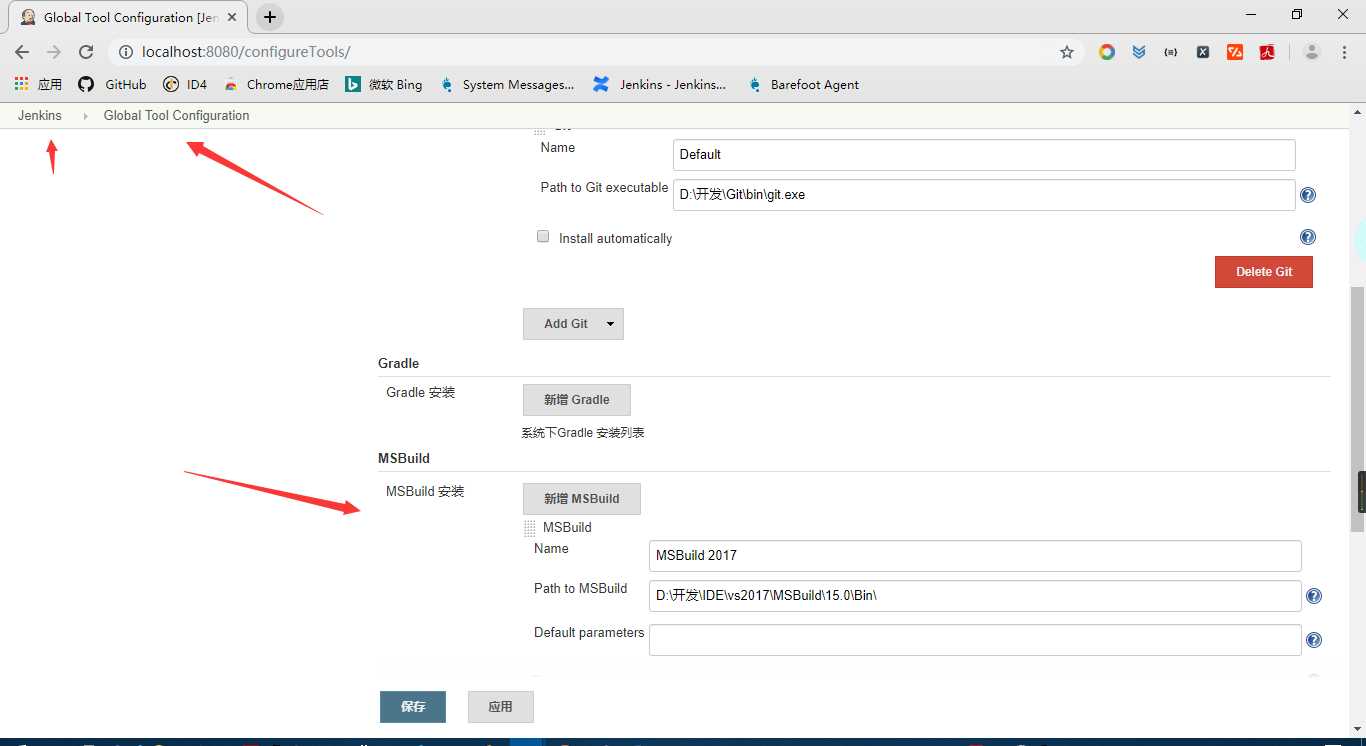Click the Jenkins breadcrumb link
This screenshot has height=746, width=1366.
40,116
